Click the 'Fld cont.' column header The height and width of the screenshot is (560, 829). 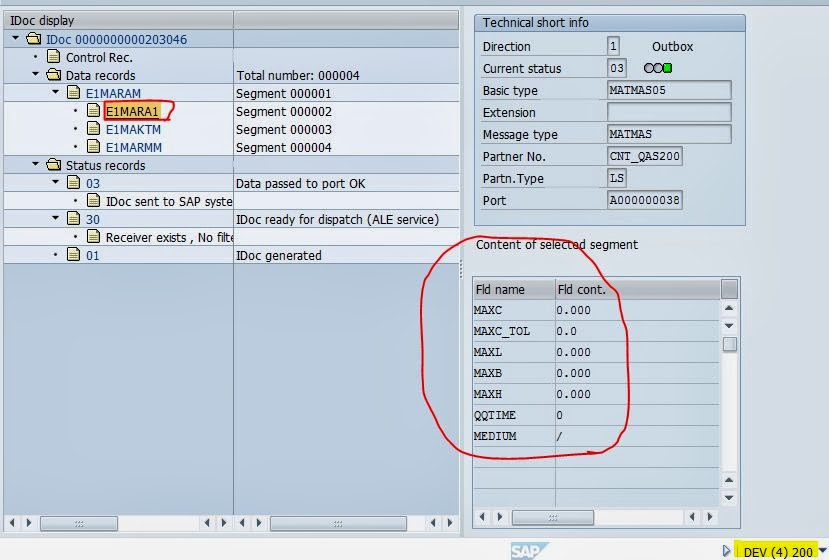(x=638, y=289)
